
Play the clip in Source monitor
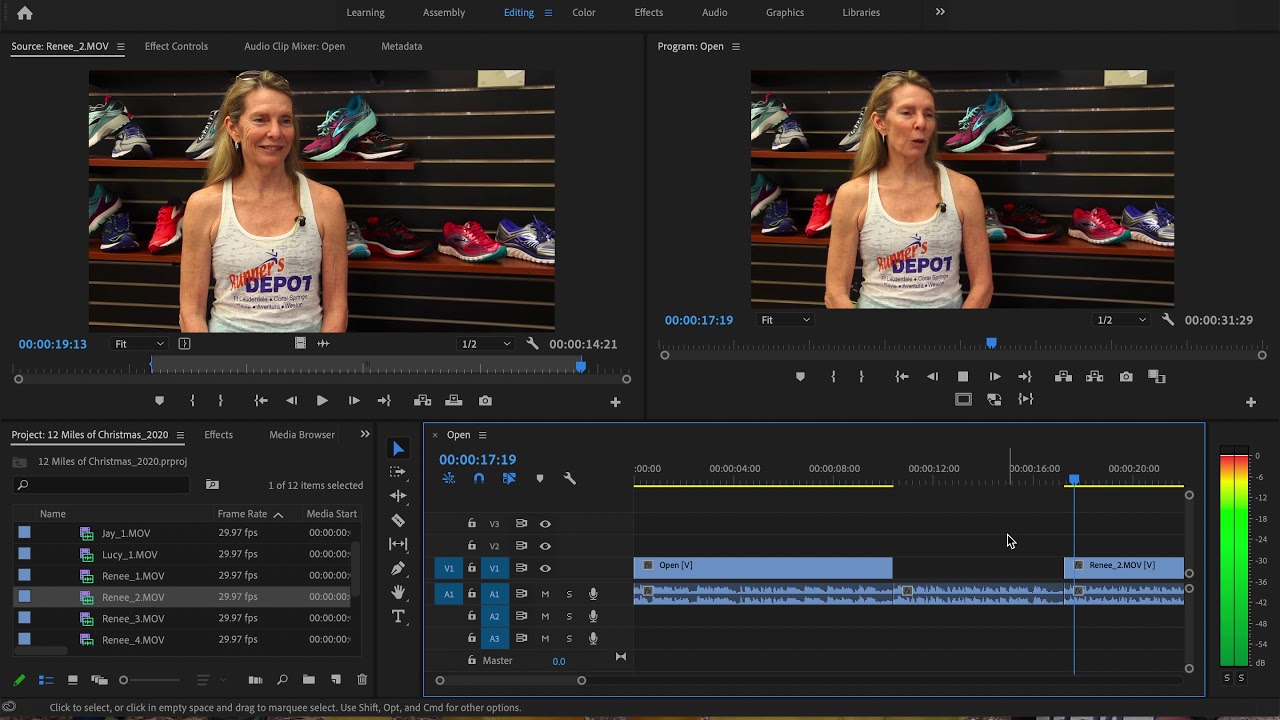[x=322, y=401]
